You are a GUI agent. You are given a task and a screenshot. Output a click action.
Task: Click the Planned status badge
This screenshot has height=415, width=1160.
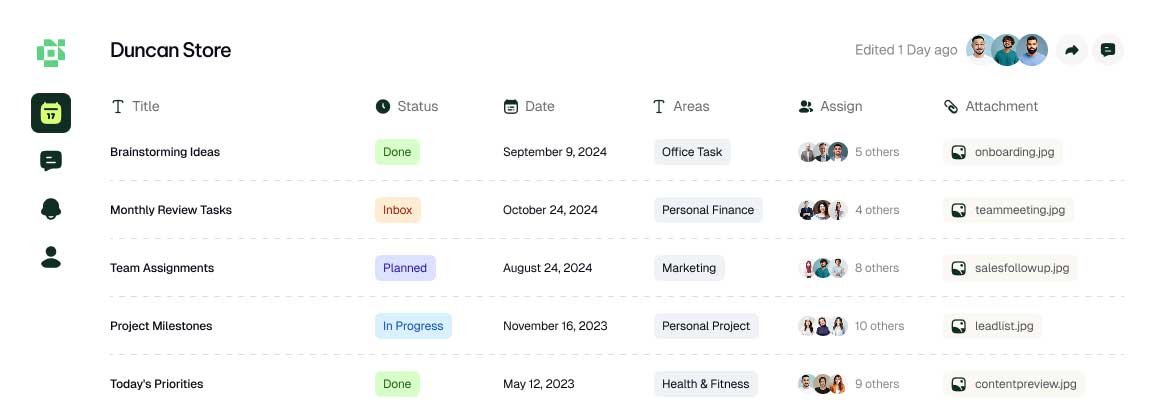[405, 268]
